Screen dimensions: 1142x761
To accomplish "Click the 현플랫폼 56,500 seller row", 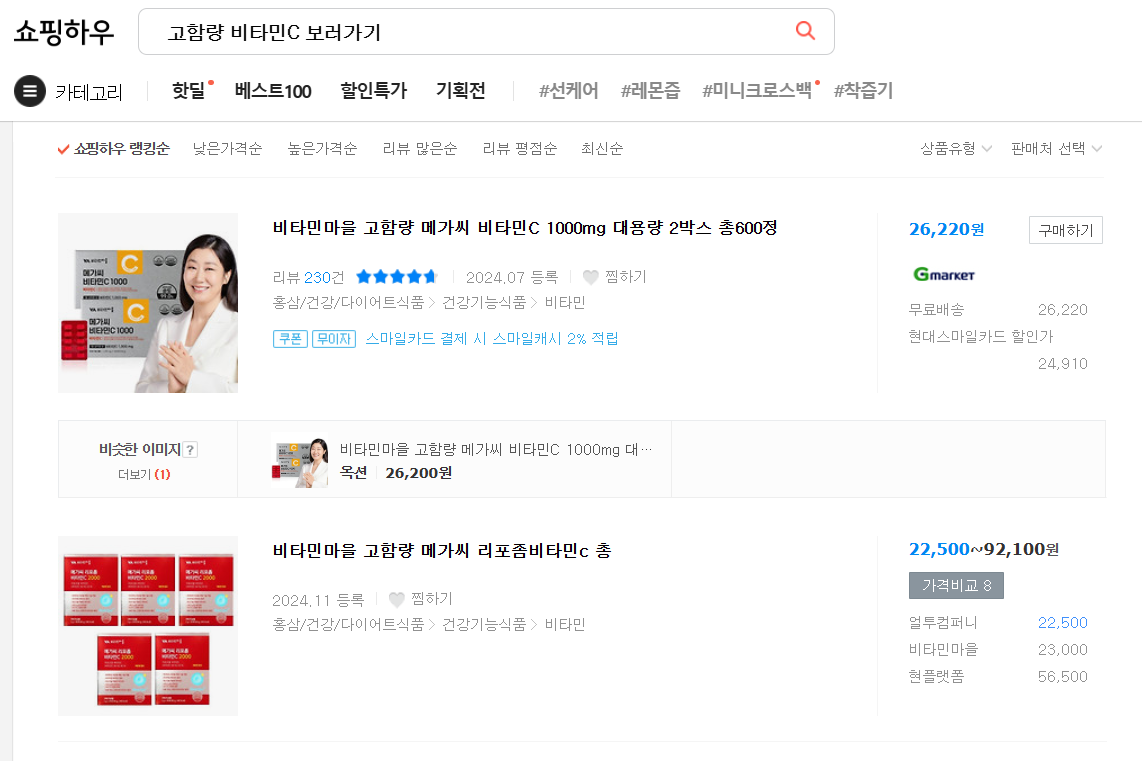I will pyautogui.click(x=998, y=677).
